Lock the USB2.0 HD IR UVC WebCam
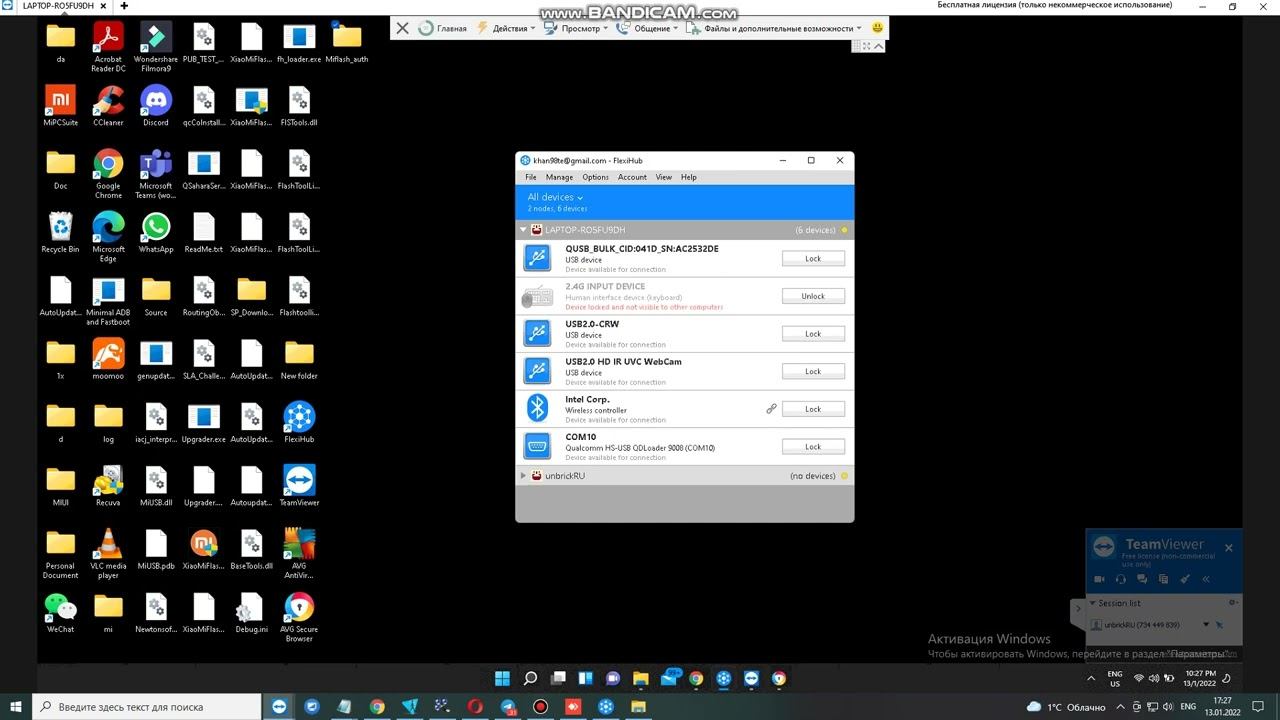This screenshot has width=1280, height=720. click(813, 371)
